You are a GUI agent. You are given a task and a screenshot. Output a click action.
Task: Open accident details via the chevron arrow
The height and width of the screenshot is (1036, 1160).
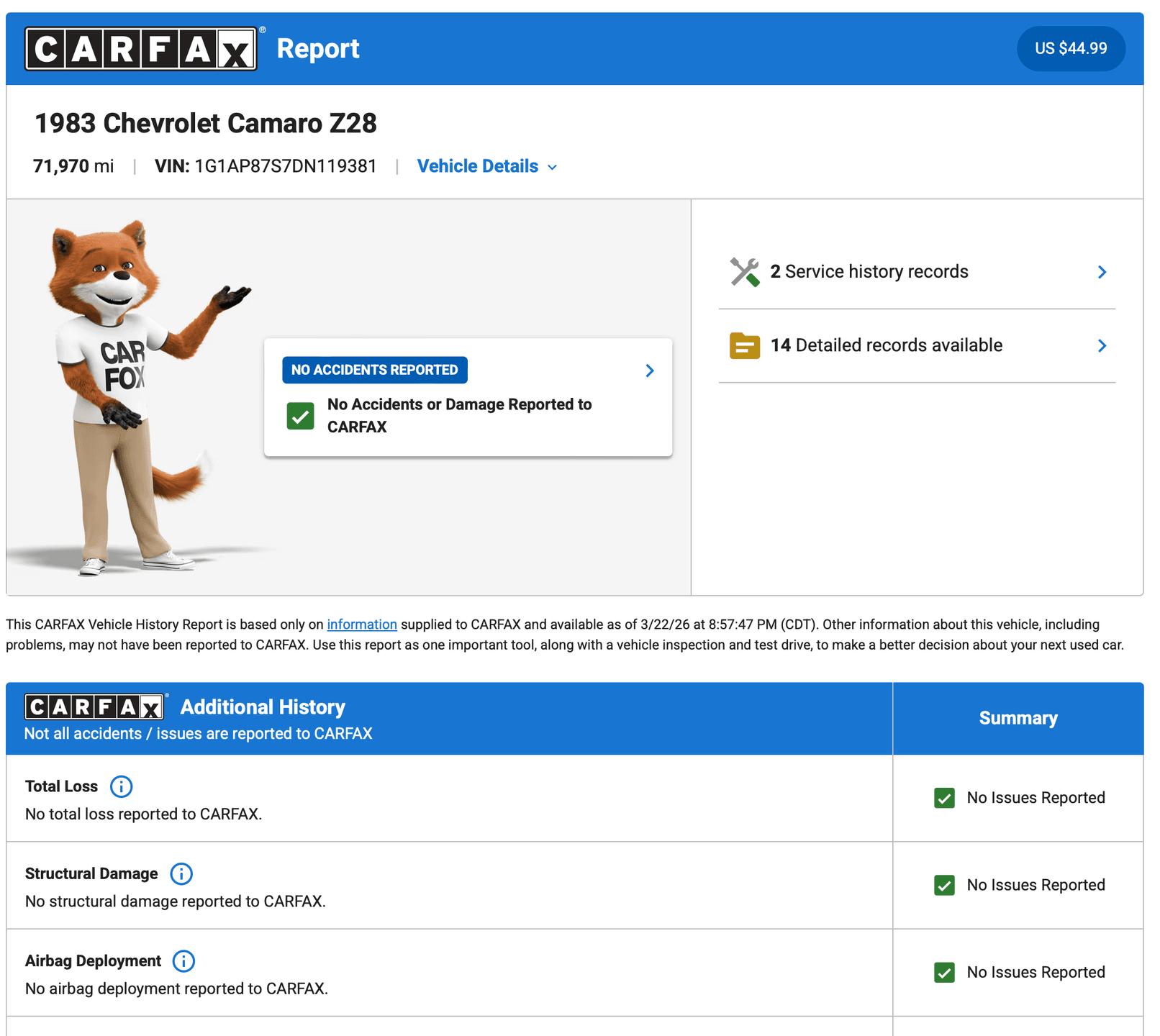tap(649, 371)
